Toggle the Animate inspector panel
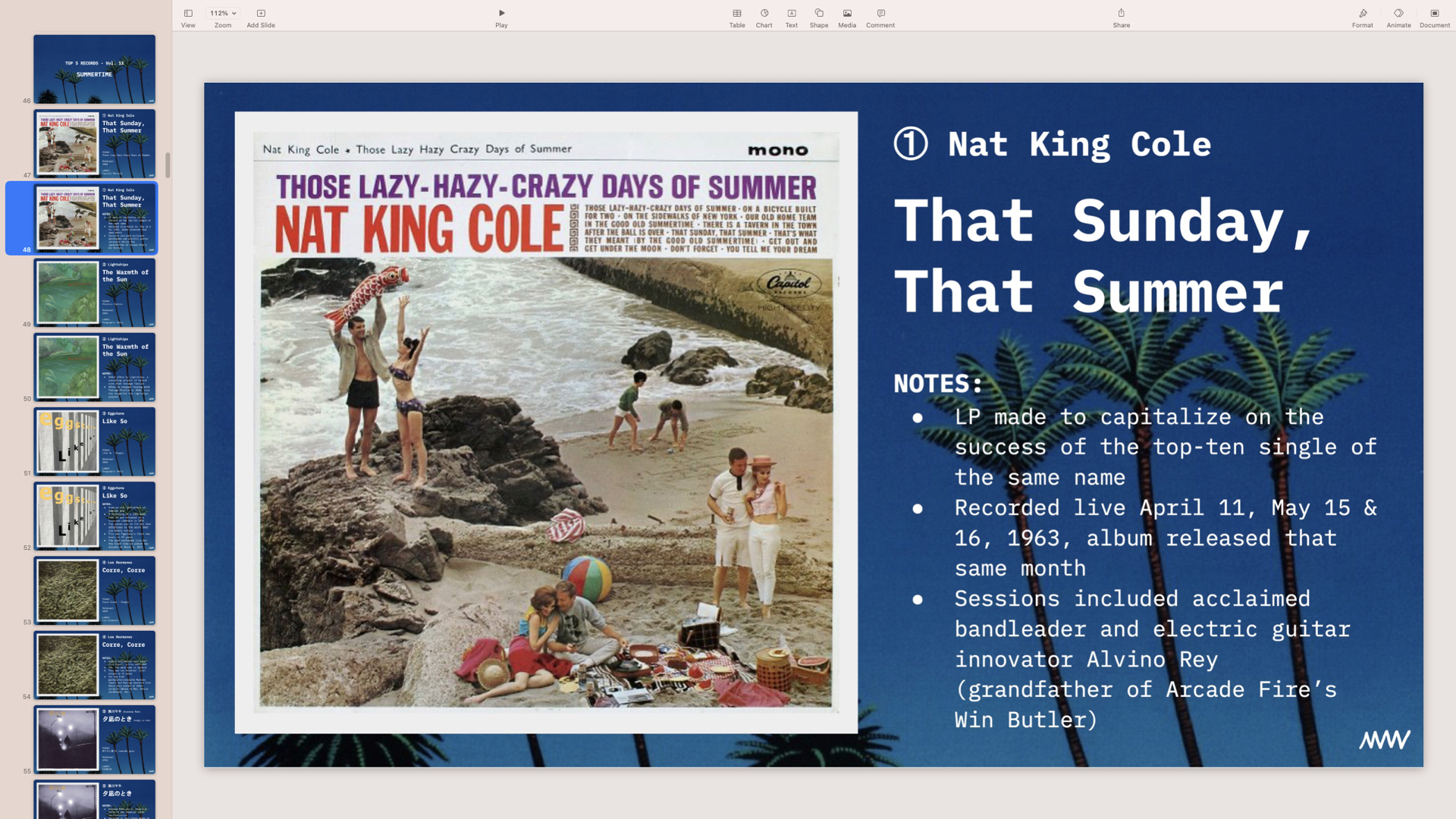Viewport: 1456px width, 819px height. point(1398,14)
